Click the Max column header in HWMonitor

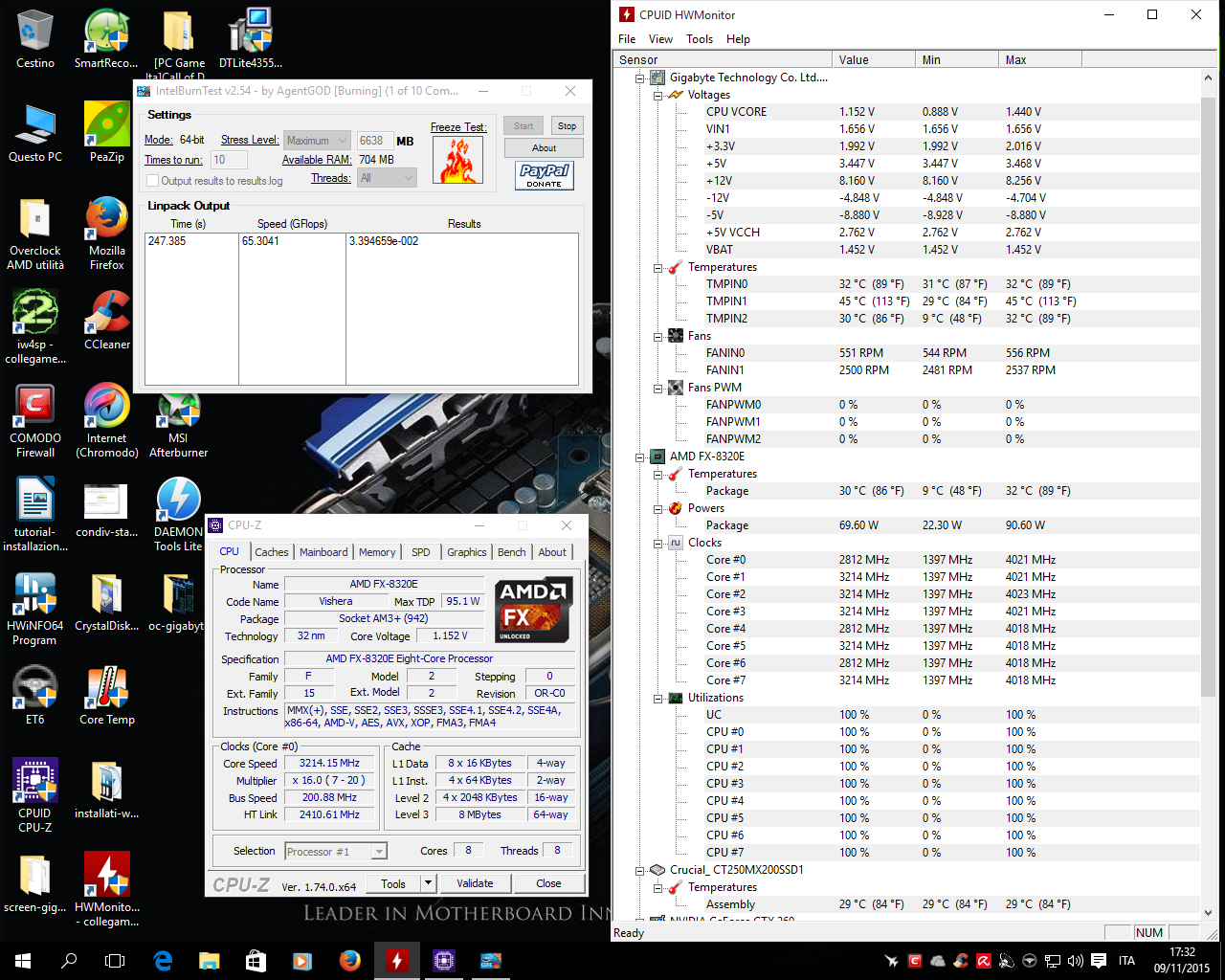[x=1040, y=59]
